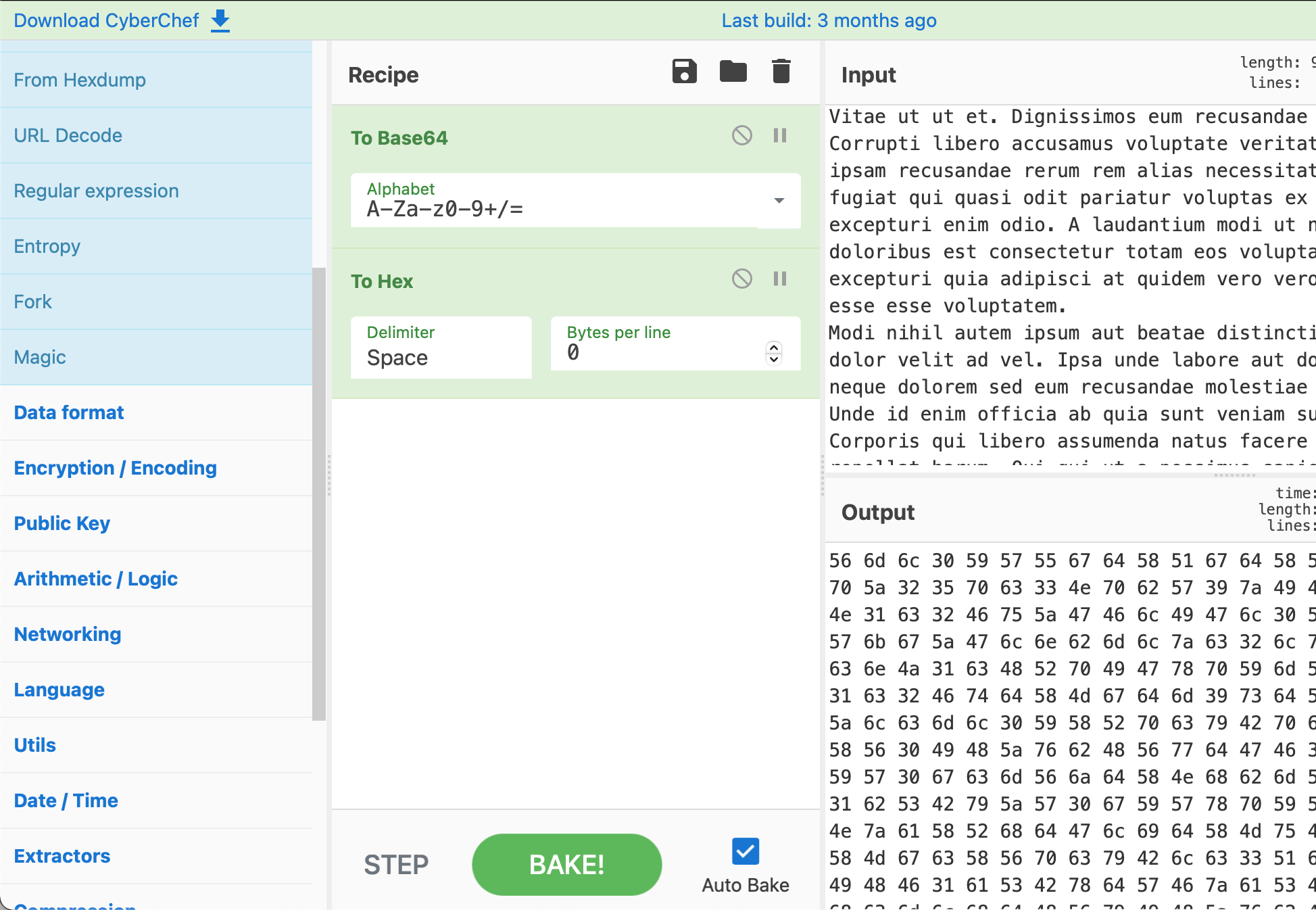Select the Magic operation from the list
Image resolution: width=1316 pixels, height=910 pixels.
coord(40,357)
